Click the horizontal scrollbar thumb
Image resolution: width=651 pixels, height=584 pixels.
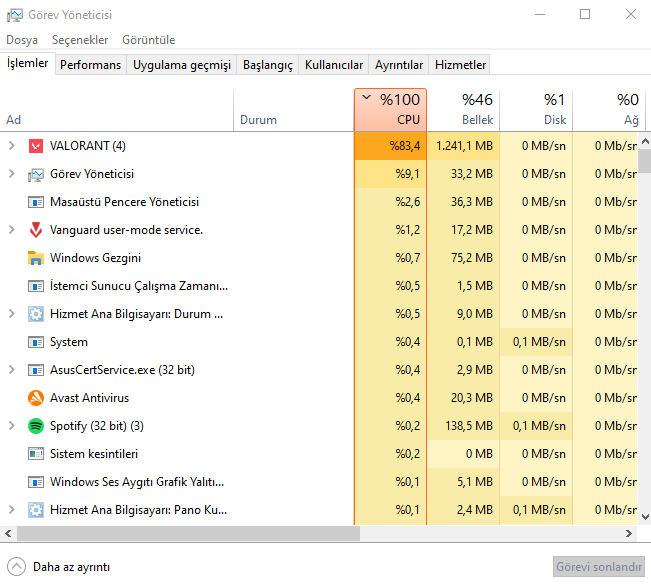(x=188, y=533)
